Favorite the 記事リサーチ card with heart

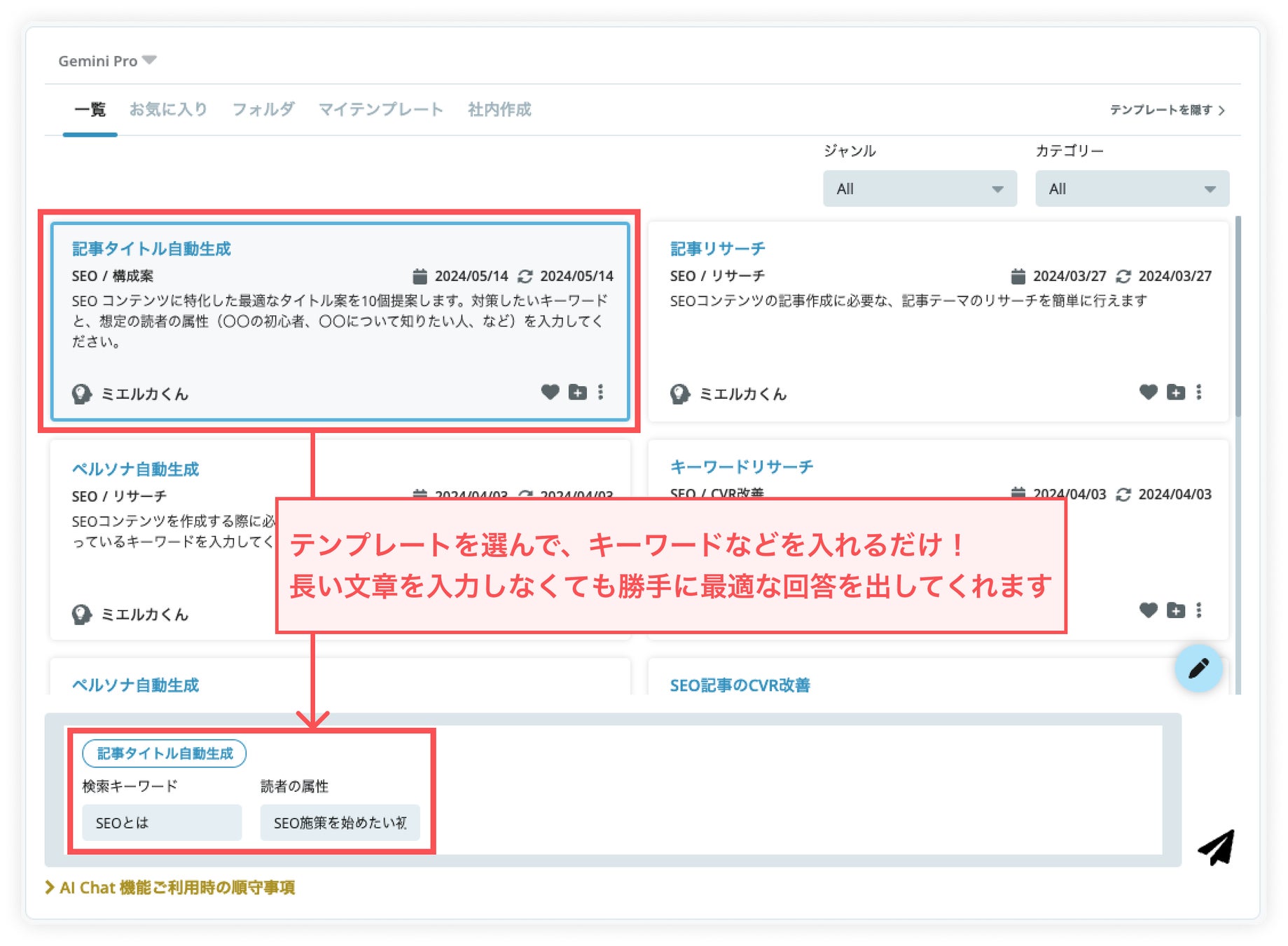pyautogui.click(x=1148, y=392)
